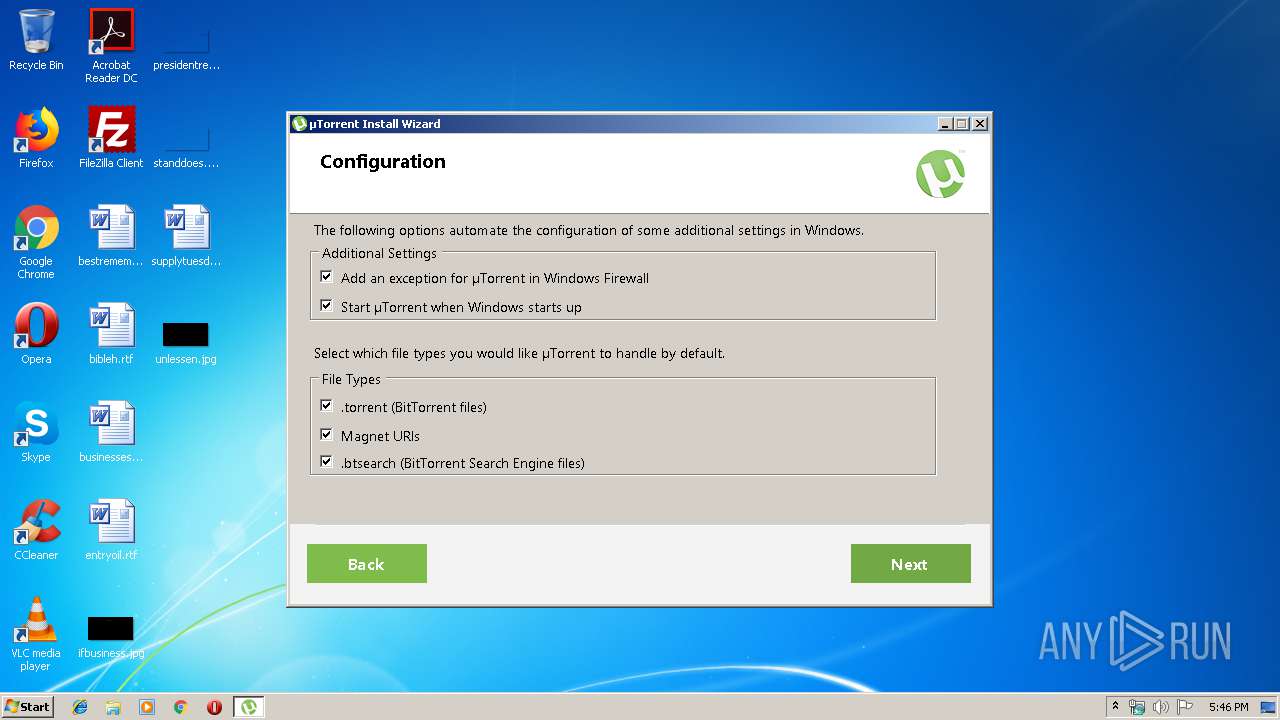Select entryoil.rtf document icon
This screenshot has width=1280, height=720.
(111, 530)
